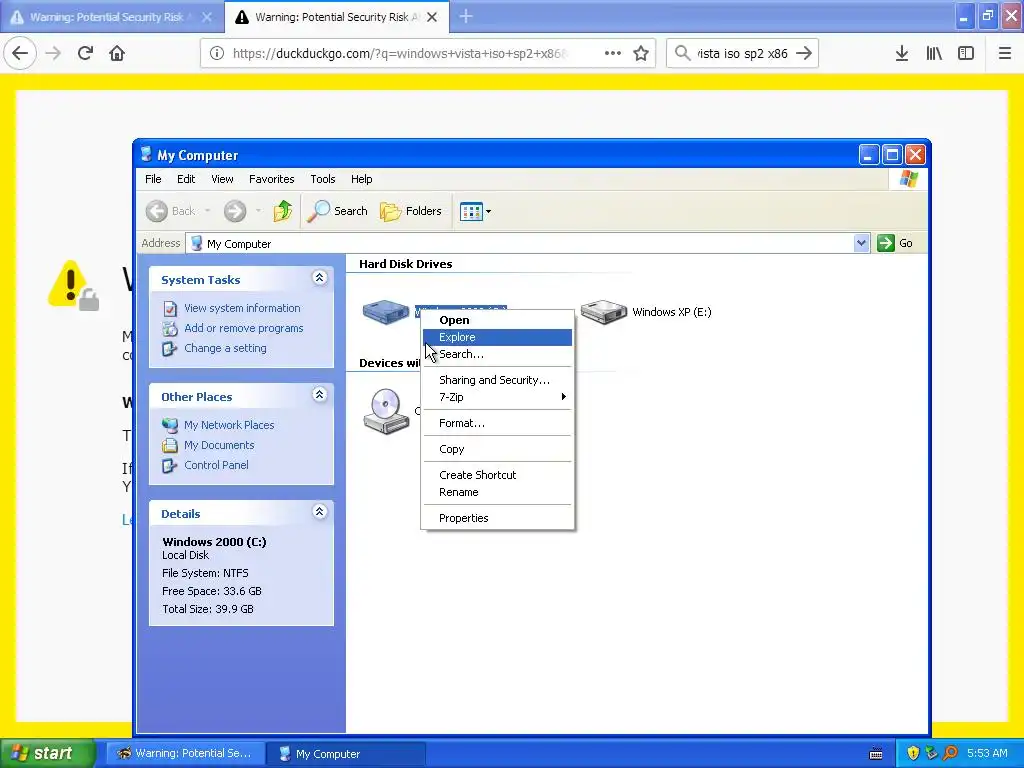
Task: Click Change a setting link
Action: (225, 348)
